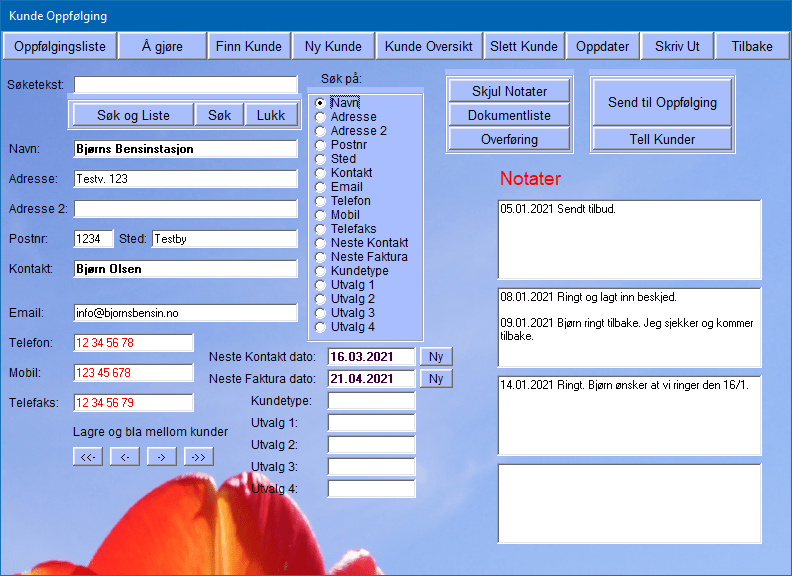Select the Neste Kontakt radio option
This screenshot has width=792, height=576.
[320, 243]
